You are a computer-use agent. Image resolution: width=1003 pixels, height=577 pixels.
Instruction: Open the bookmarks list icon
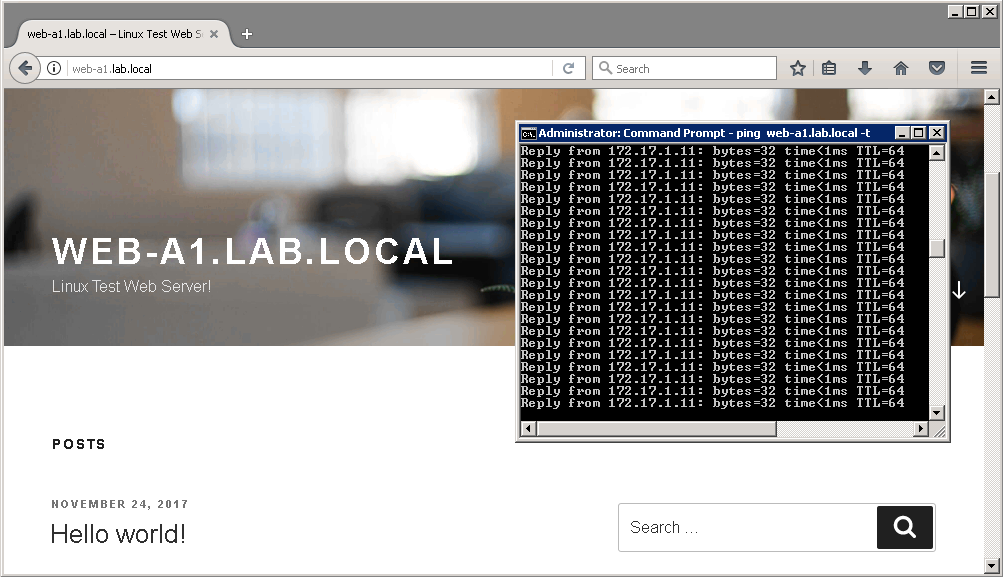829,68
